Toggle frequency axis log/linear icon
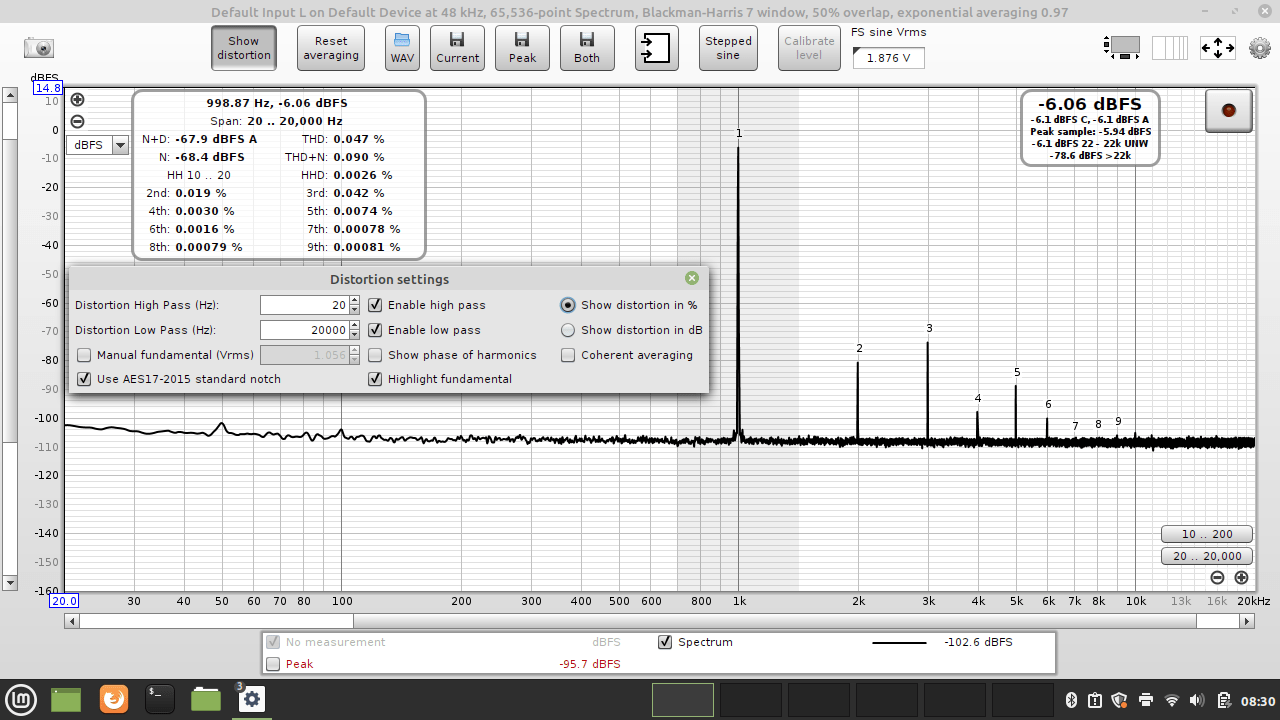1280x720 pixels. [x=1170, y=47]
